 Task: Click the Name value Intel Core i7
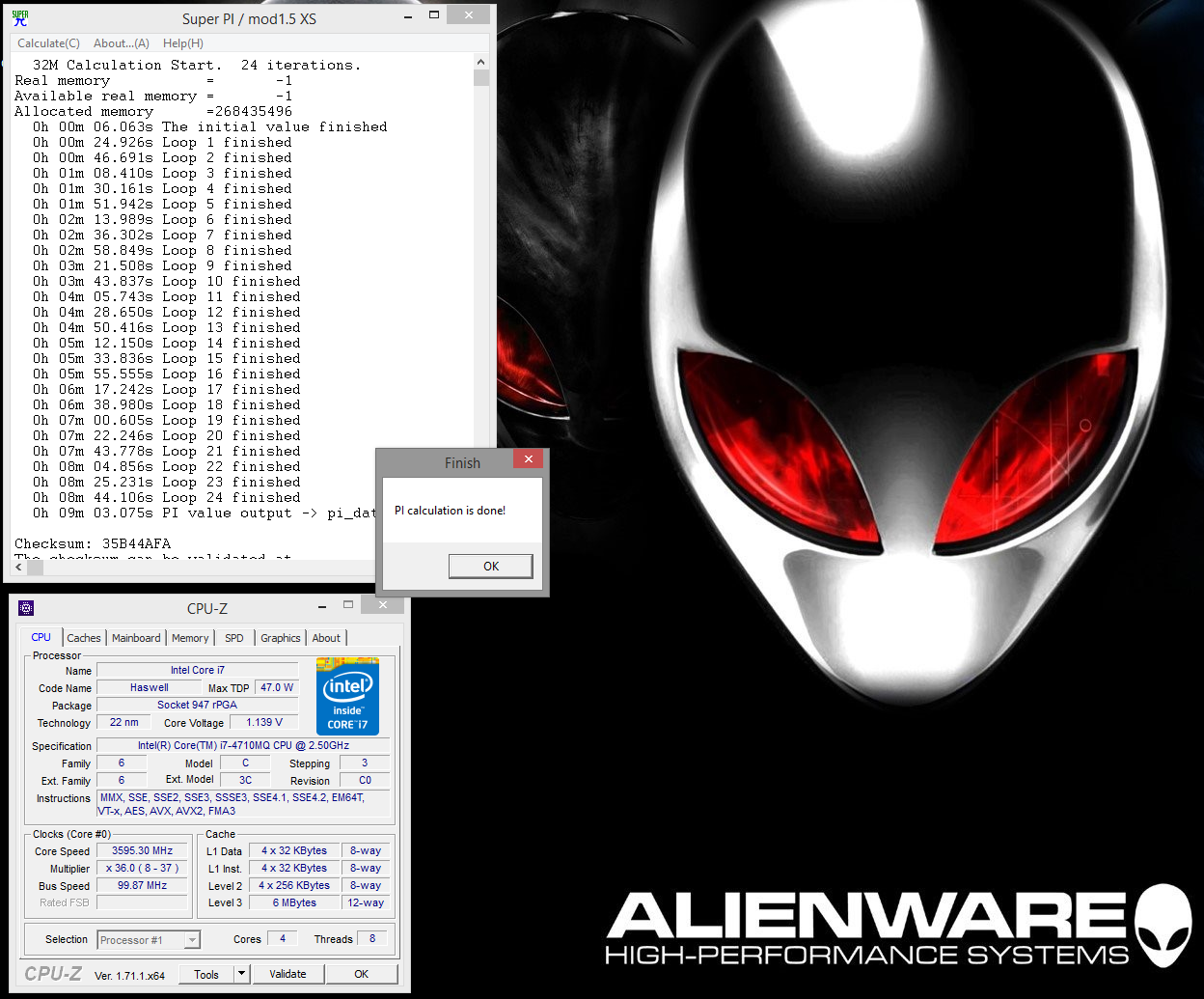198,671
